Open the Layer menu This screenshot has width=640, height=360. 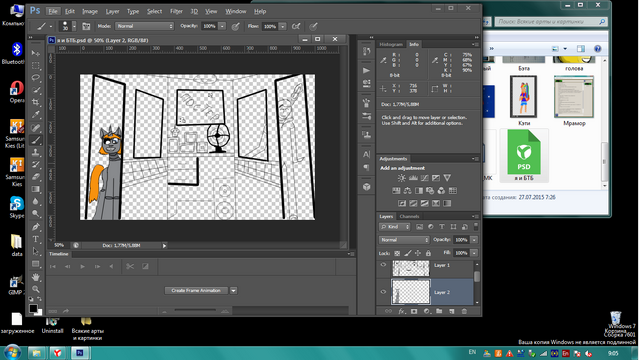[x=112, y=11]
